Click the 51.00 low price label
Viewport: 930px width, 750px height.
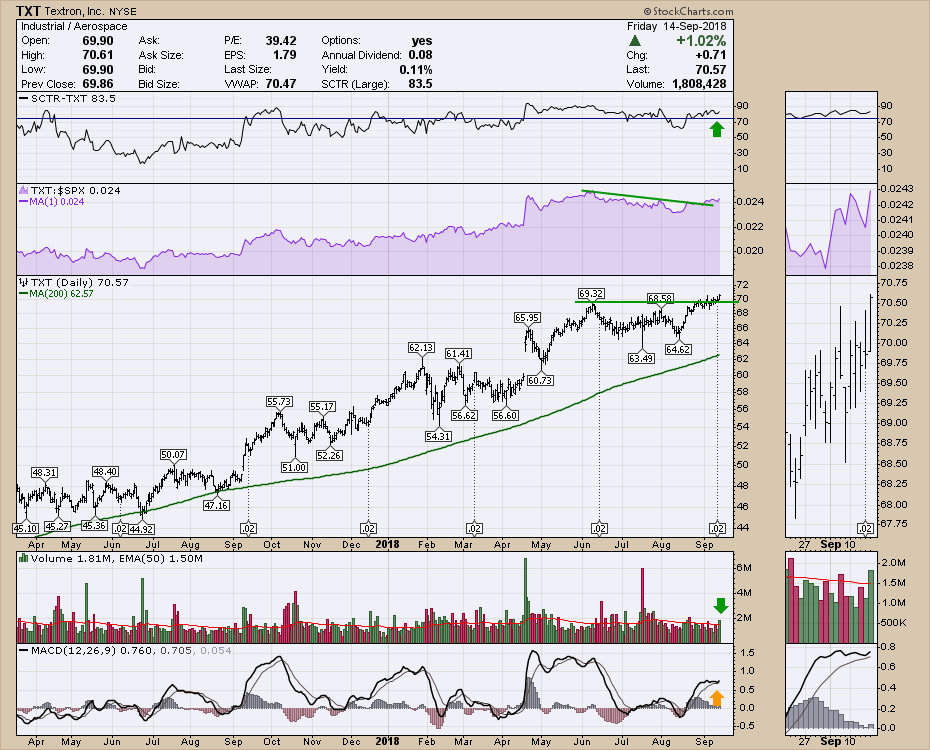[x=294, y=467]
